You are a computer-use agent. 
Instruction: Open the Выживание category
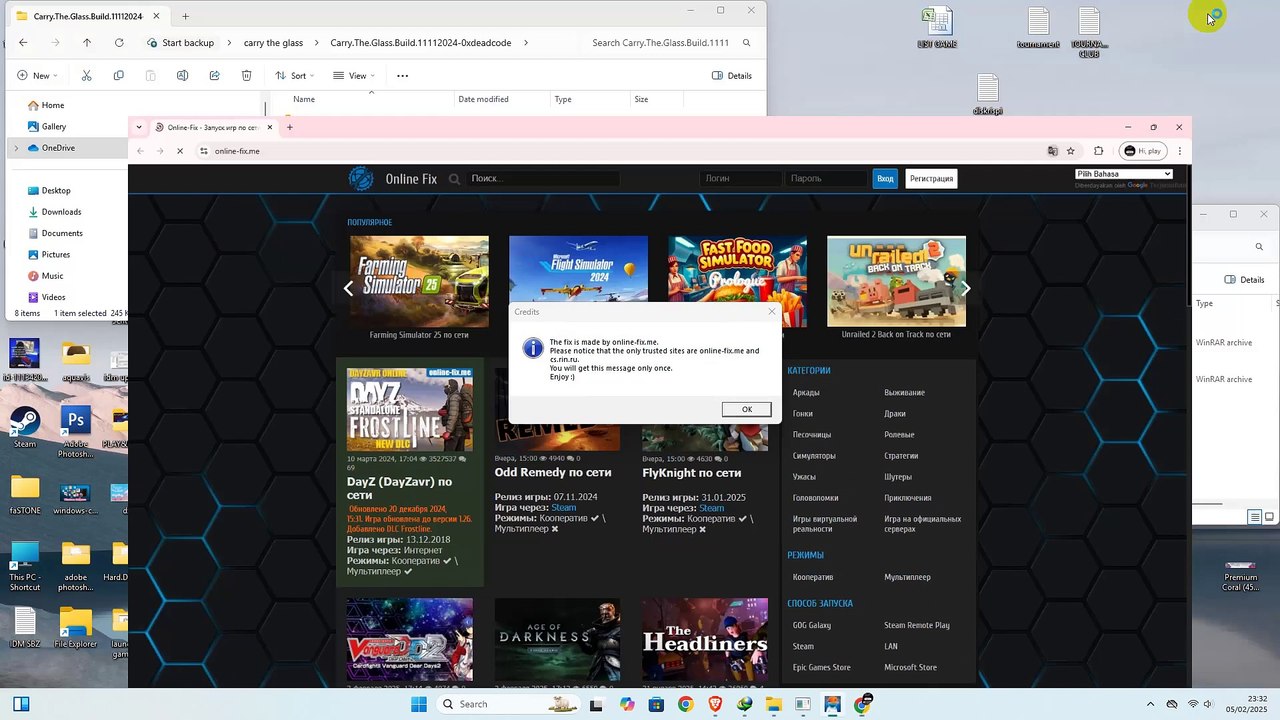coord(904,393)
